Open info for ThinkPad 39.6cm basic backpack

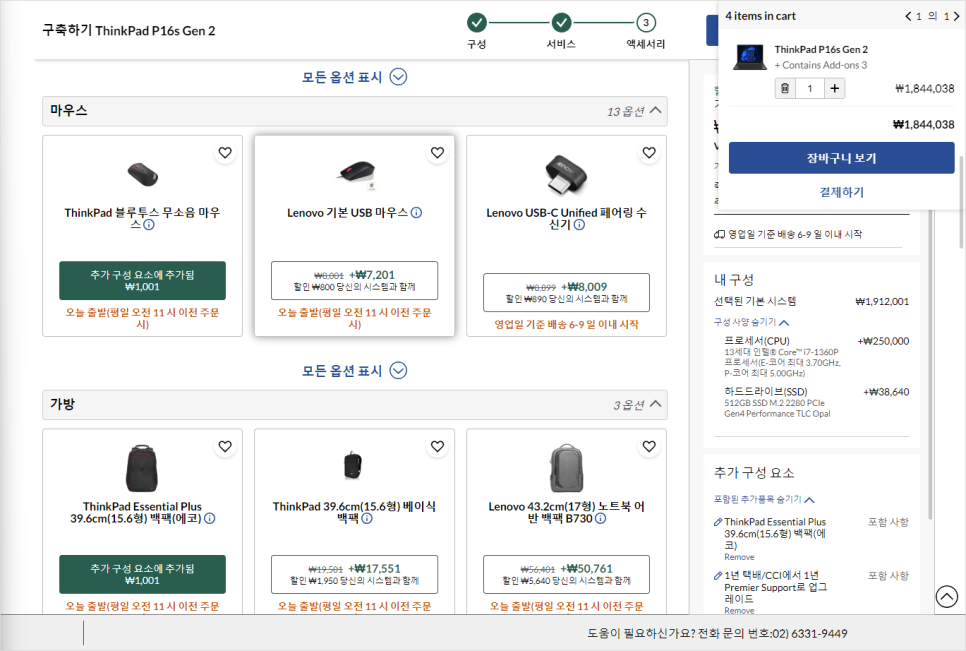click(x=367, y=519)
